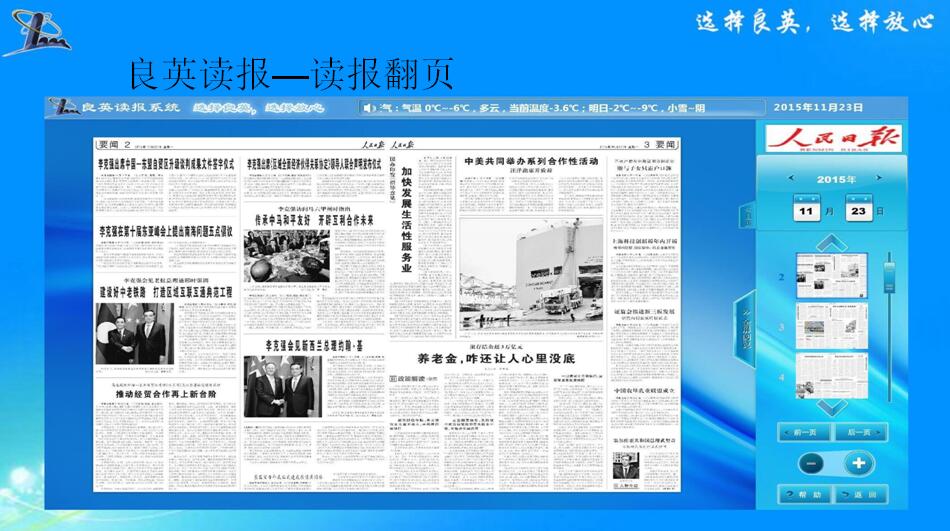Select page 3 thumbnail

coord(831,325)
